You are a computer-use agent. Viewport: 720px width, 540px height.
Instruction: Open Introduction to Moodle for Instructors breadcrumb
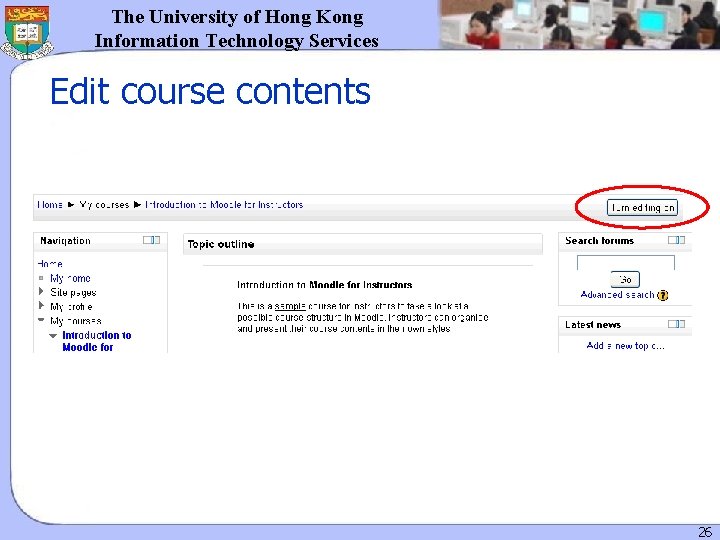(224, 205)
